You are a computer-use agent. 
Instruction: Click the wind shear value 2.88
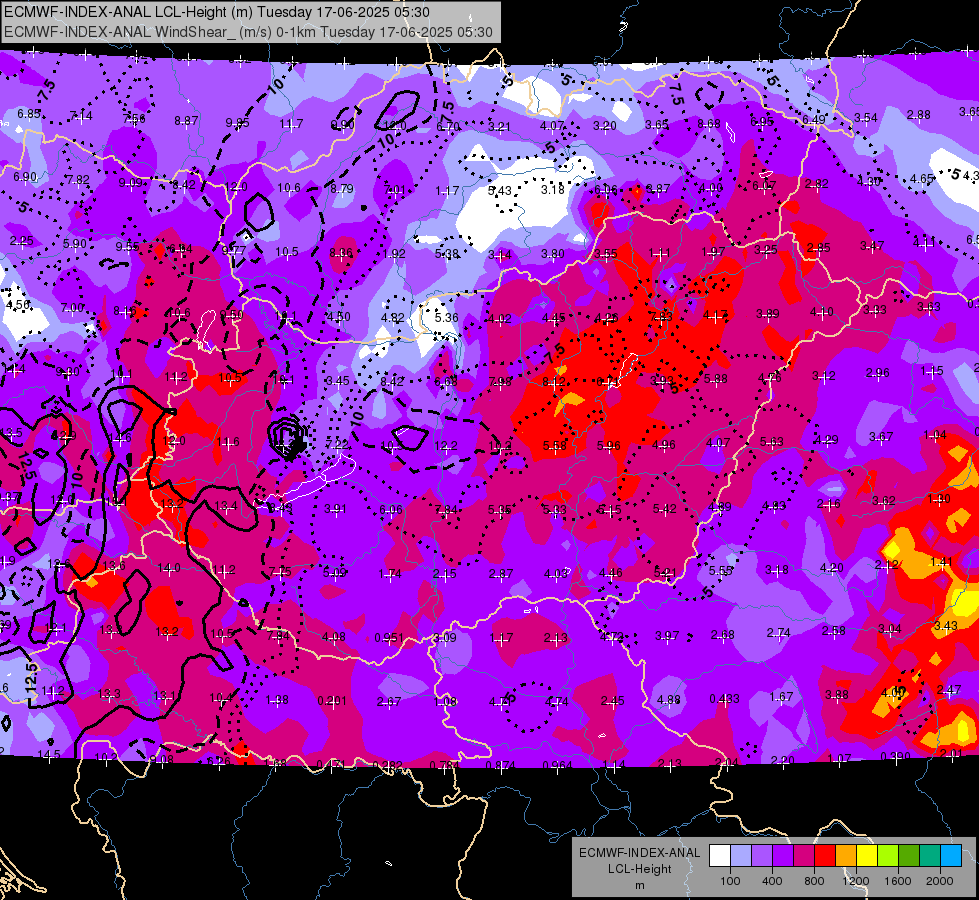click(x=918, y=115)
